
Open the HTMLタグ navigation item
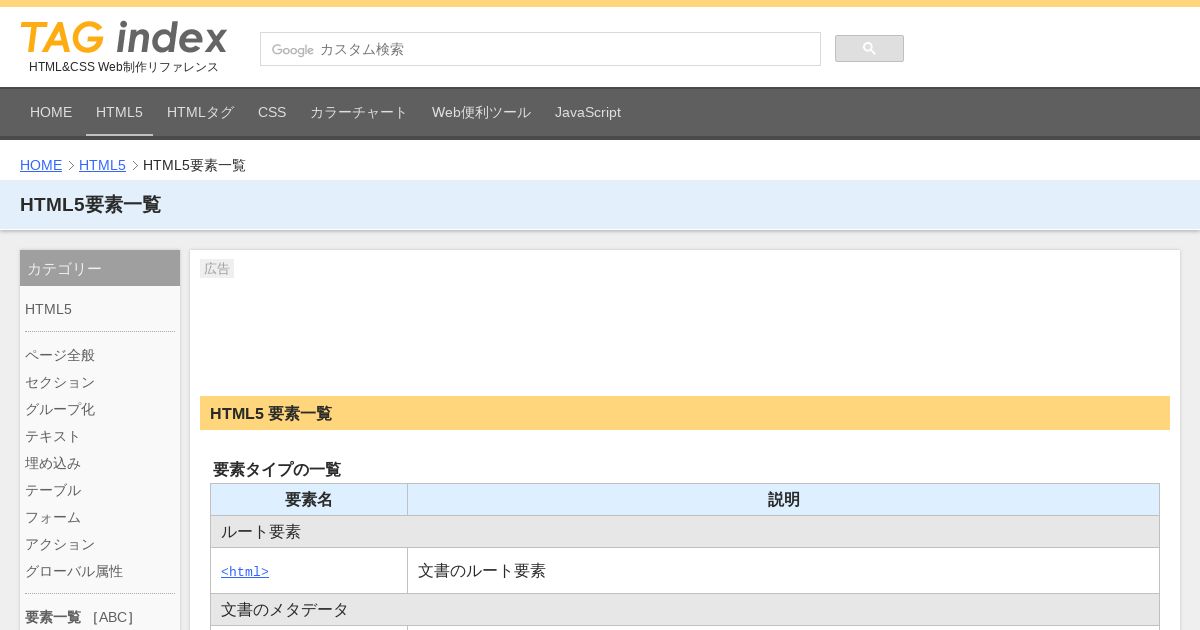pos(200,112)
